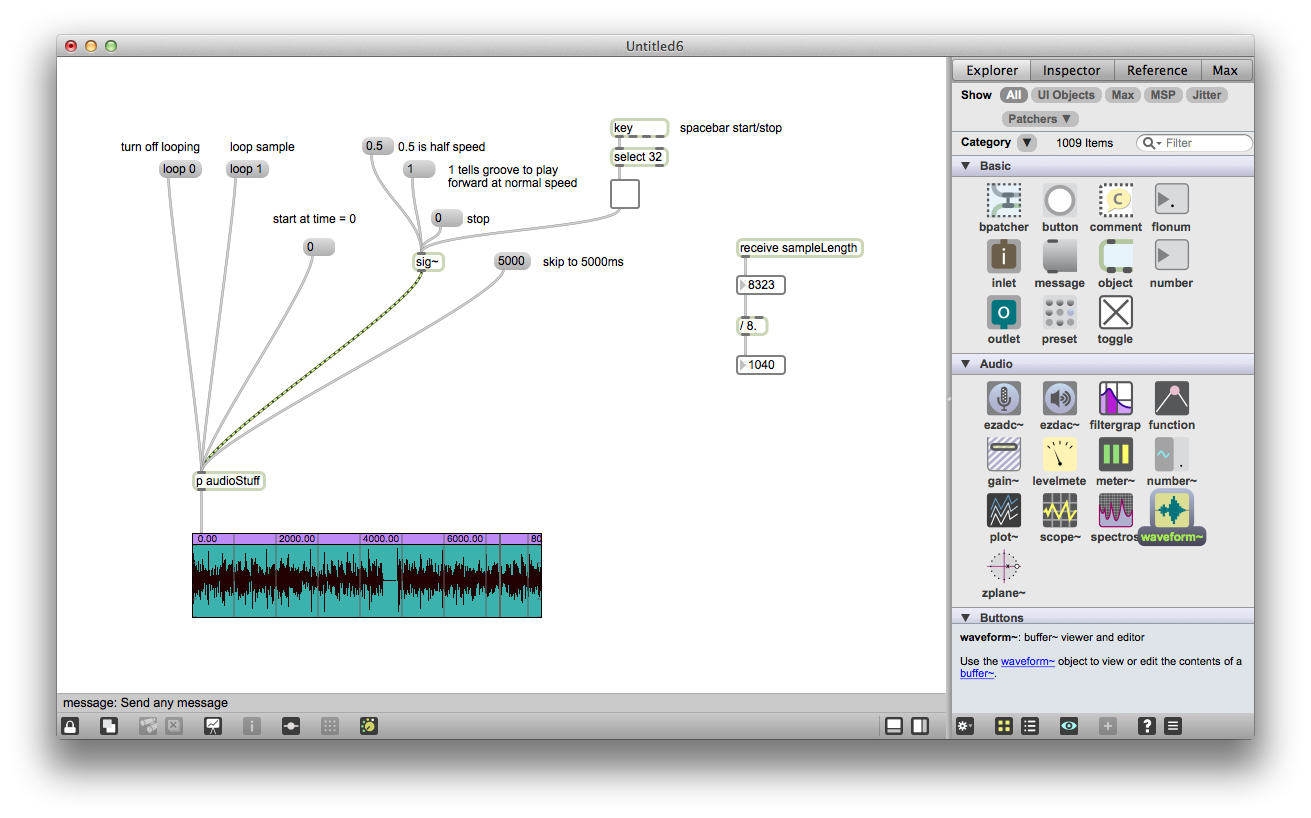Select the waveform~ object icon
This screenshot has width=1311, height=818.
coord(1171,510)
